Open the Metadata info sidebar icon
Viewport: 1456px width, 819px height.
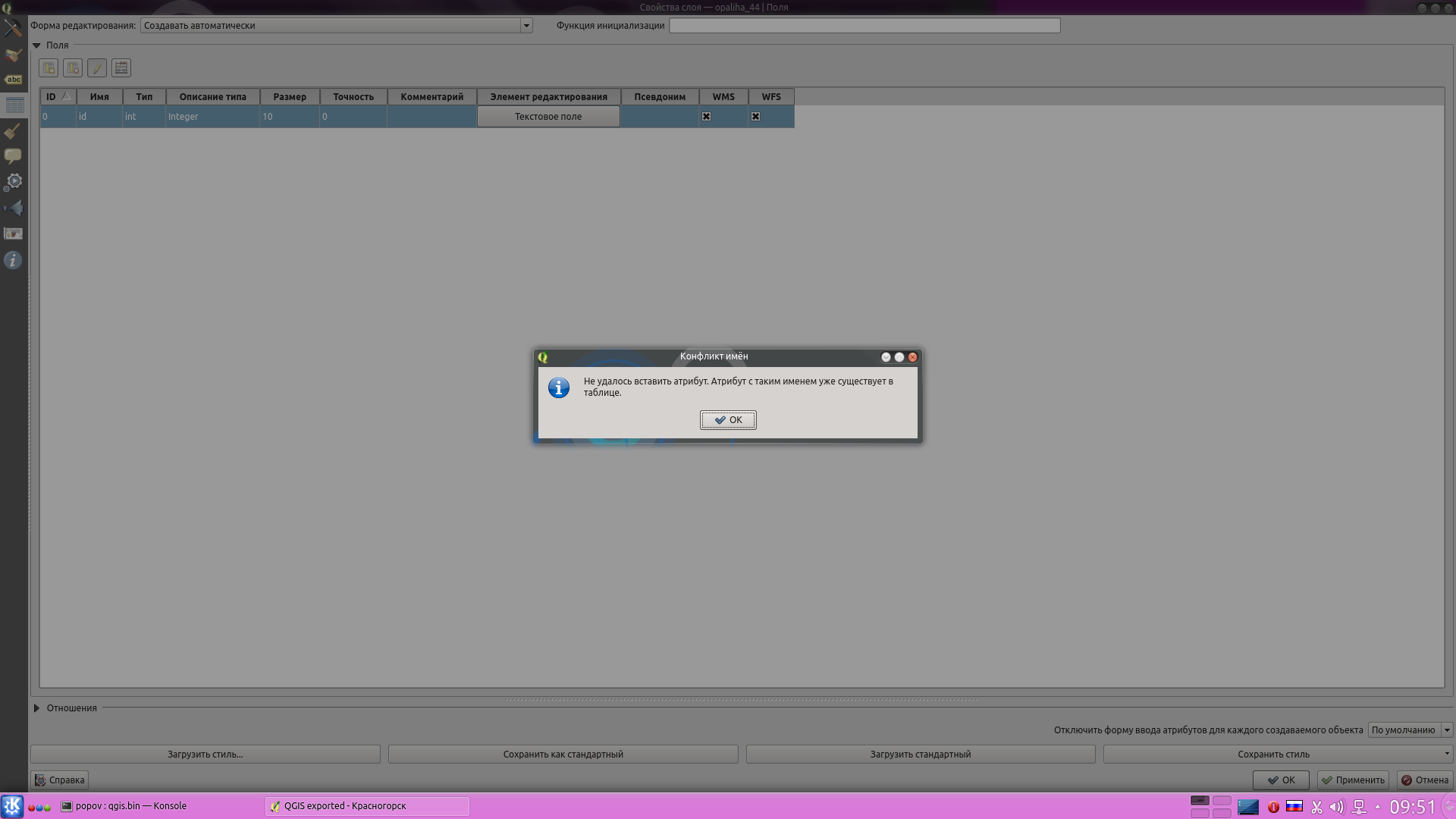(x=13, y=260)
